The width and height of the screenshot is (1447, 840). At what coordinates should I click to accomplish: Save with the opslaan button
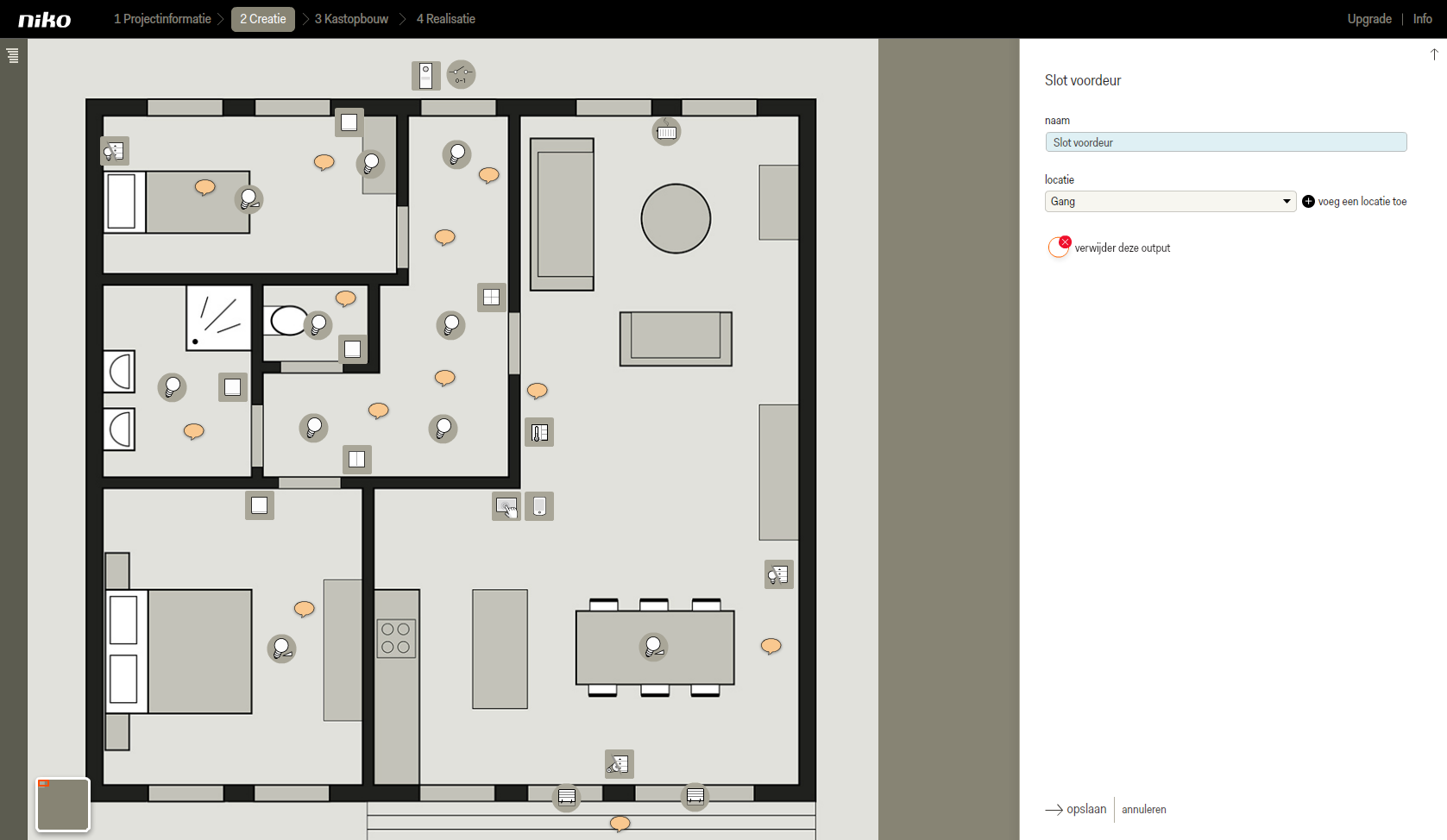pyautogui.click(x=1076, y=809)
